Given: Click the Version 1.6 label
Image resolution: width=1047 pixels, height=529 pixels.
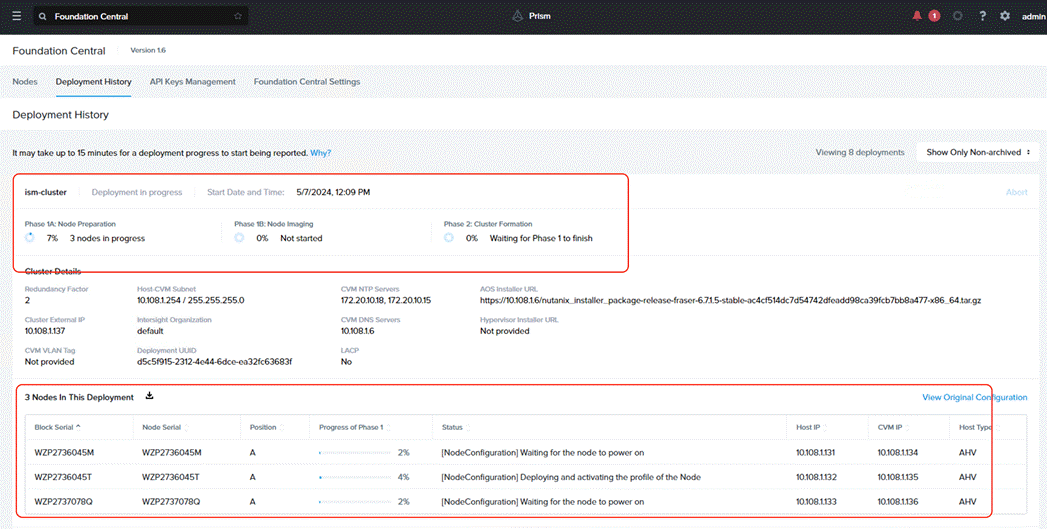Looking at the screenshot, I should [148, 50].
